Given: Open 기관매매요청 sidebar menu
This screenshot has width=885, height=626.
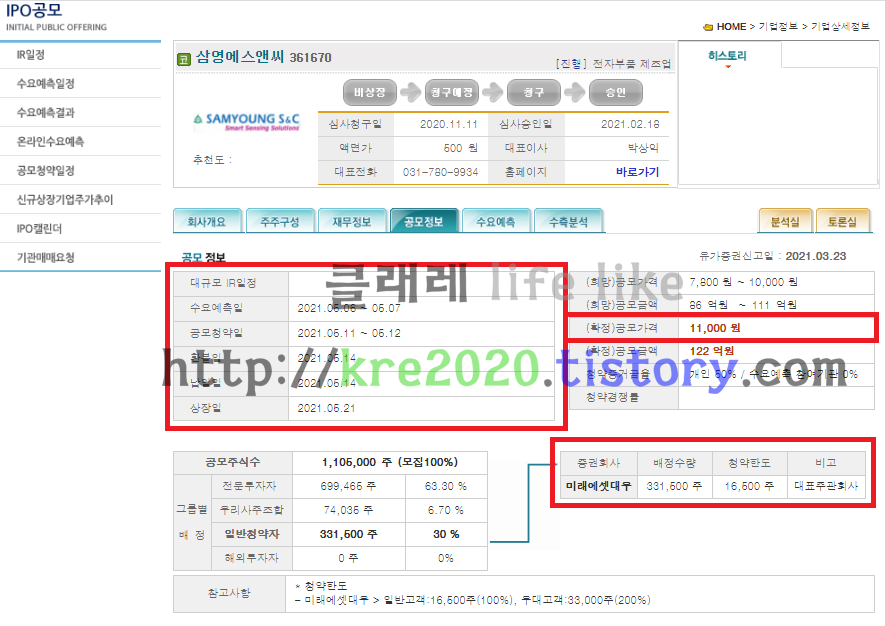Looking at the screenshot, I should pyautogui.click(x=45, y=257).
